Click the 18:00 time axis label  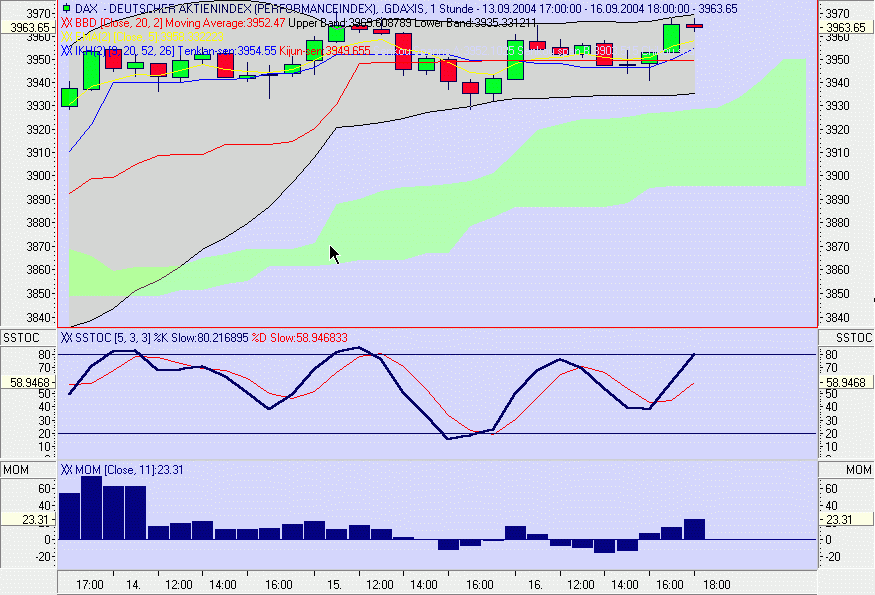pos(717,584)
